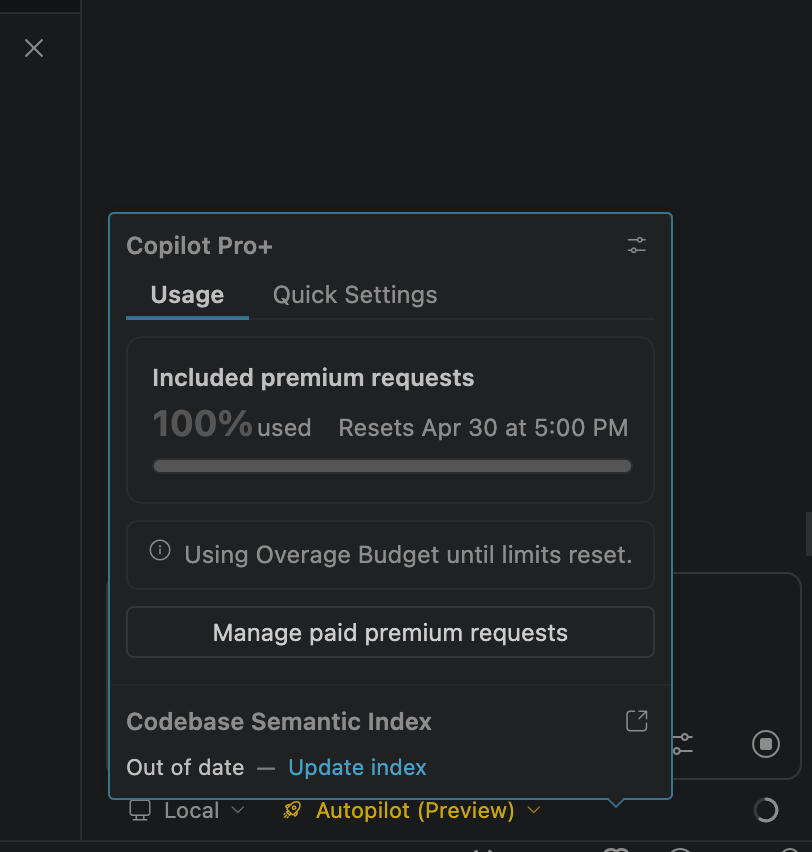Open the Autopilot (Preview) mode dropdown

point(411,810)
